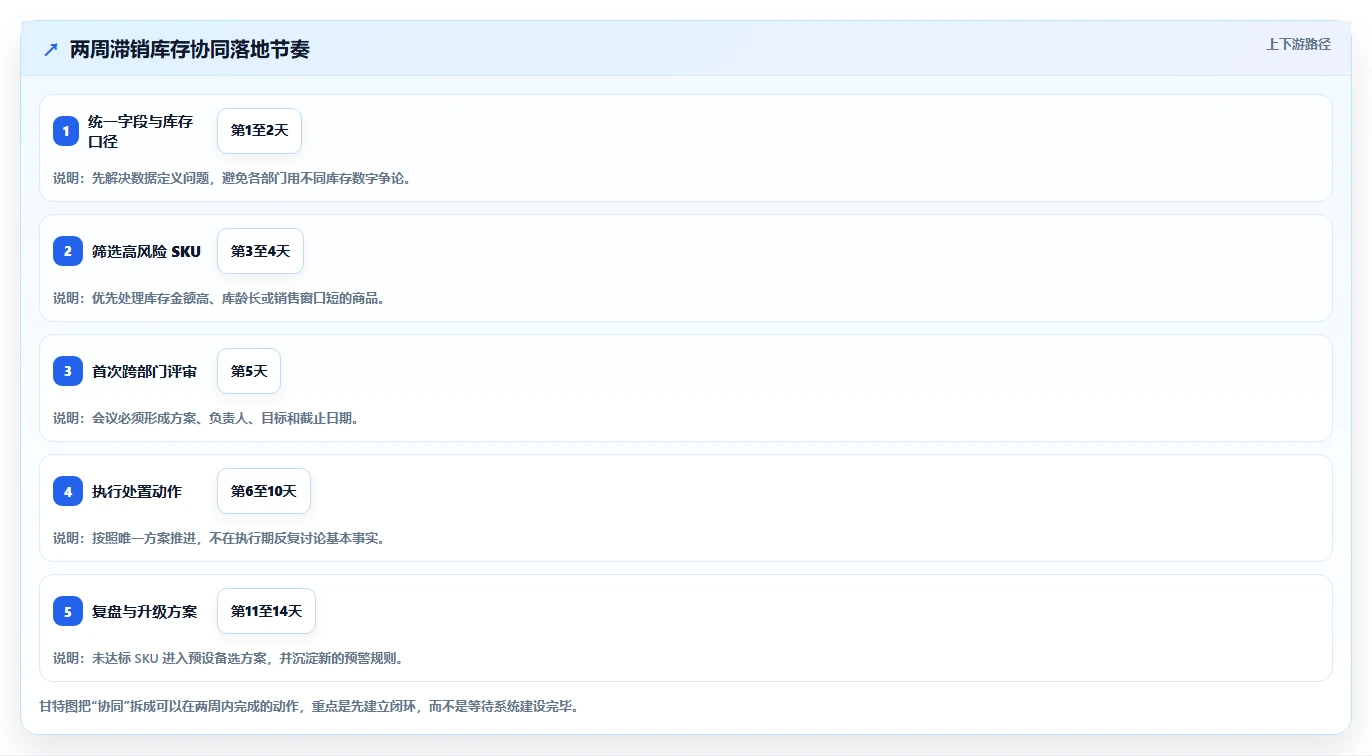The height and width of the screenshot is (756, 1372).
Task: Click description 优先处理库存金额高
Action: pyautogui.click(x=219, y=298)
